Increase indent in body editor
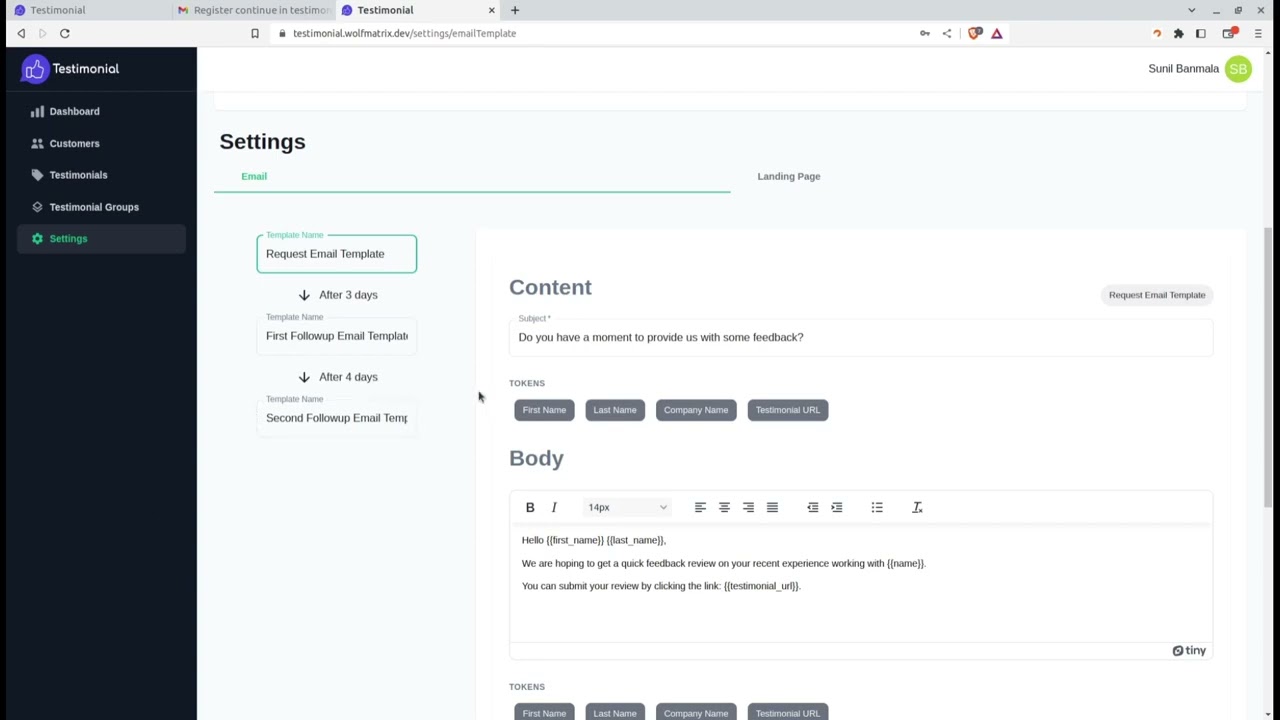Image resolution: width=1280 pixels, height=720 pixels. pyautogui.click(x=837, y=508)
